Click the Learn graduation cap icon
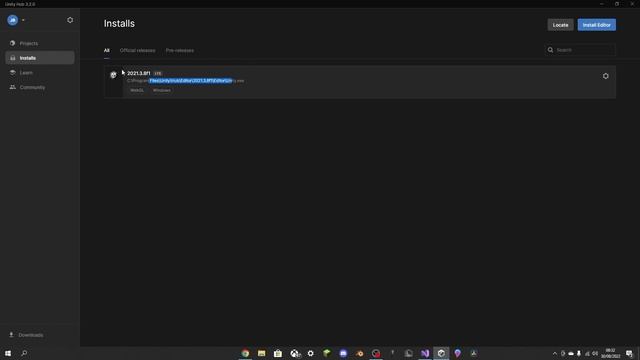The width and height of the screenshot is (640, 360). click(x=13, y=73)
